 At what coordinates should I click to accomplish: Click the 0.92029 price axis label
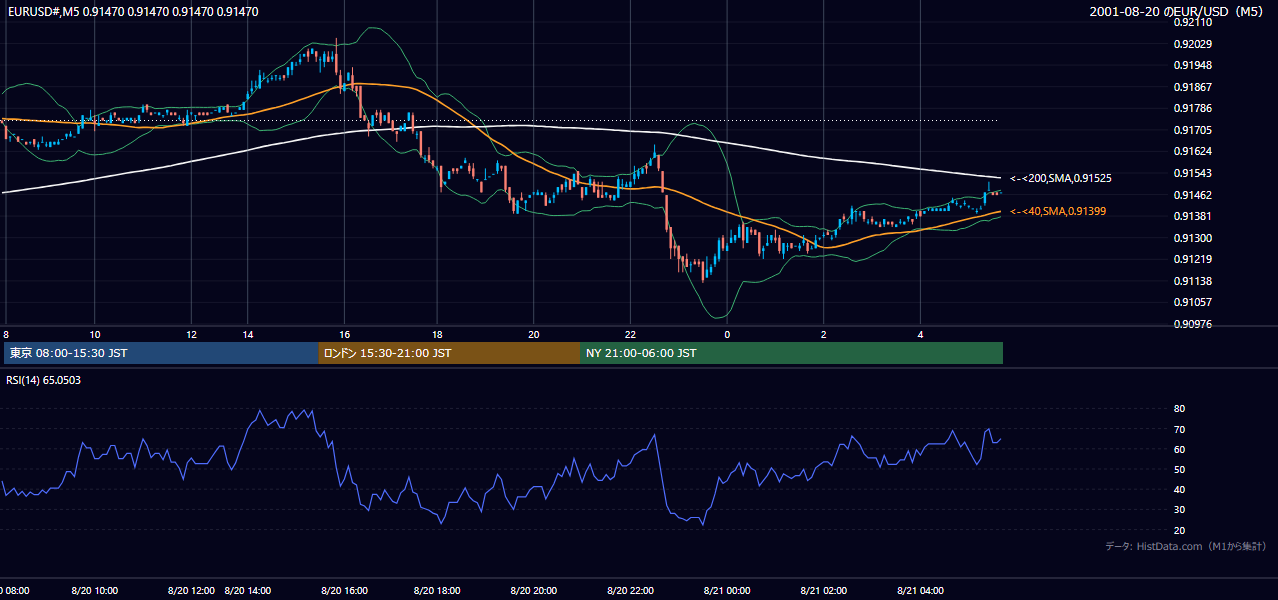[x=1194, y=44]
